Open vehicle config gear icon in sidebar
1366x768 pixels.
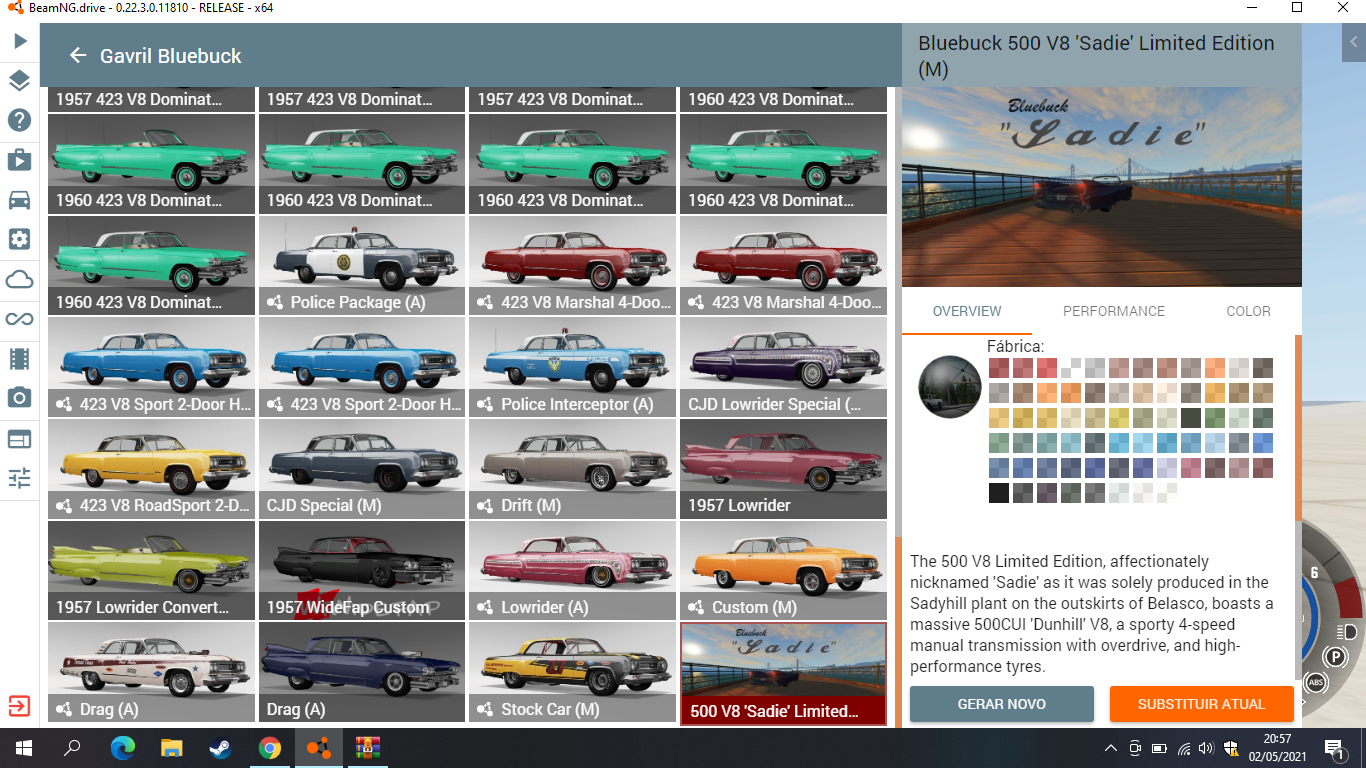20,239
